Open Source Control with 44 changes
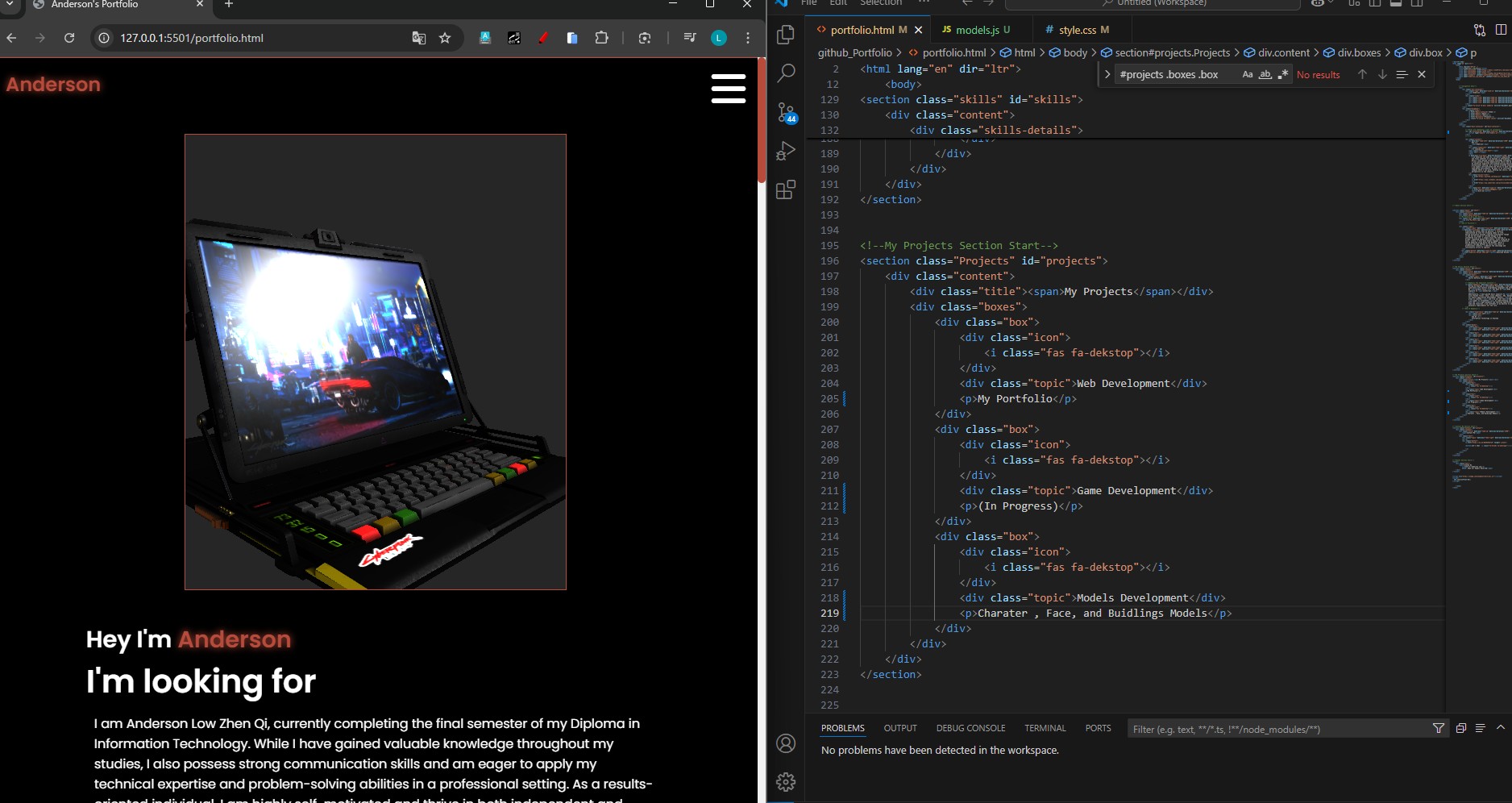 [x=786, y=112]
